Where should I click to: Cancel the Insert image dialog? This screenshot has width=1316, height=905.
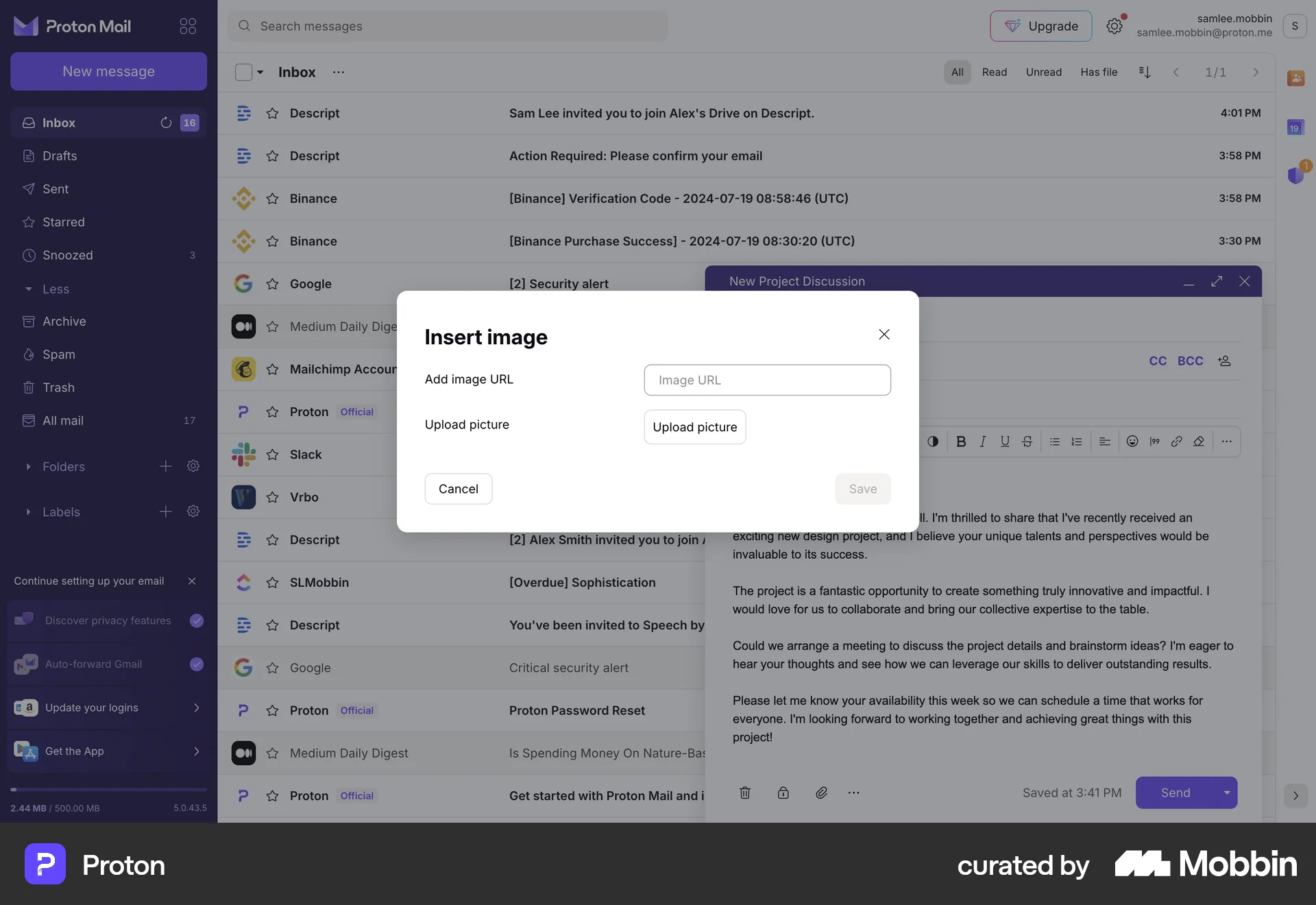[458, 489]
